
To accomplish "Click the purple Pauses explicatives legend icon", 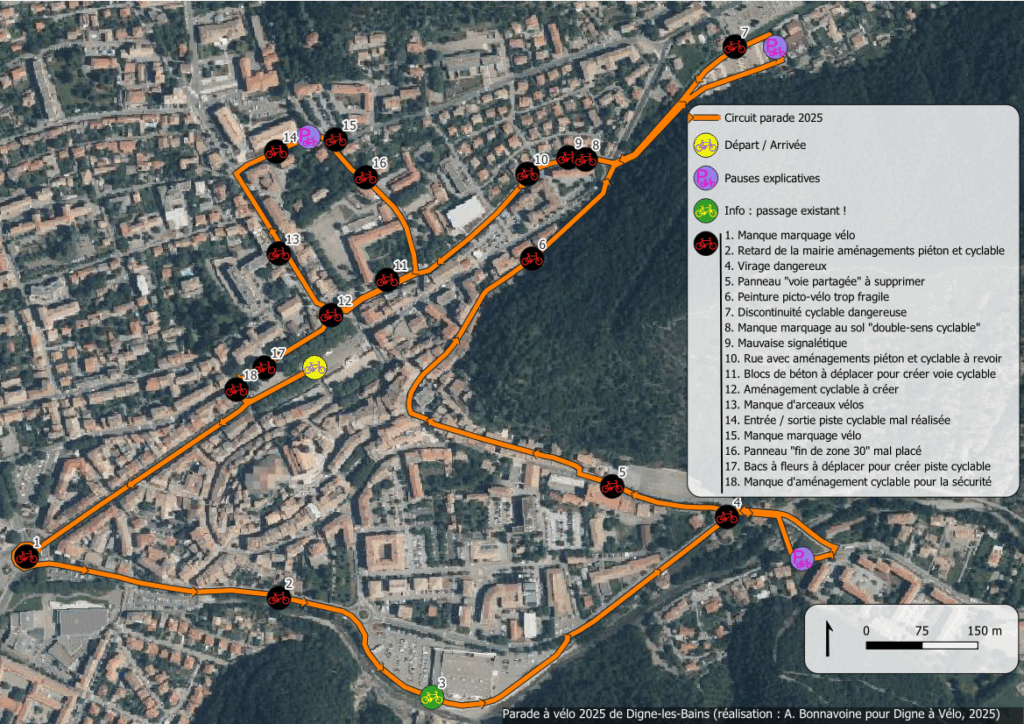I will coord(706,178).
